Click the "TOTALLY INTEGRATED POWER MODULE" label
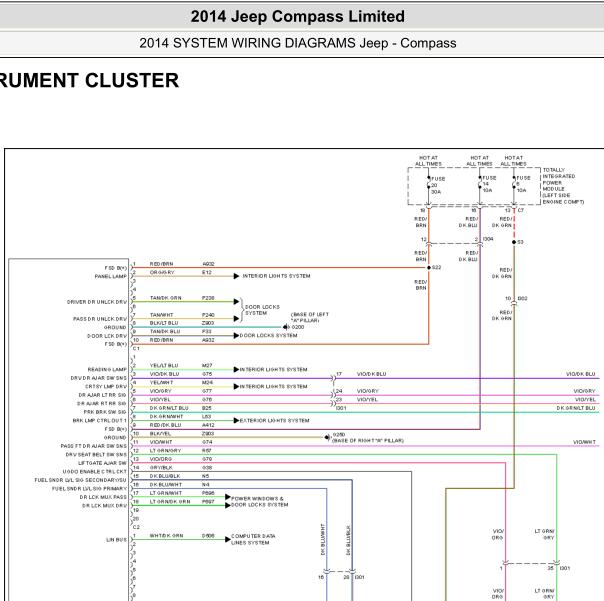The width and height of the screenshot is (604, 601). click(x=563, y=186)
